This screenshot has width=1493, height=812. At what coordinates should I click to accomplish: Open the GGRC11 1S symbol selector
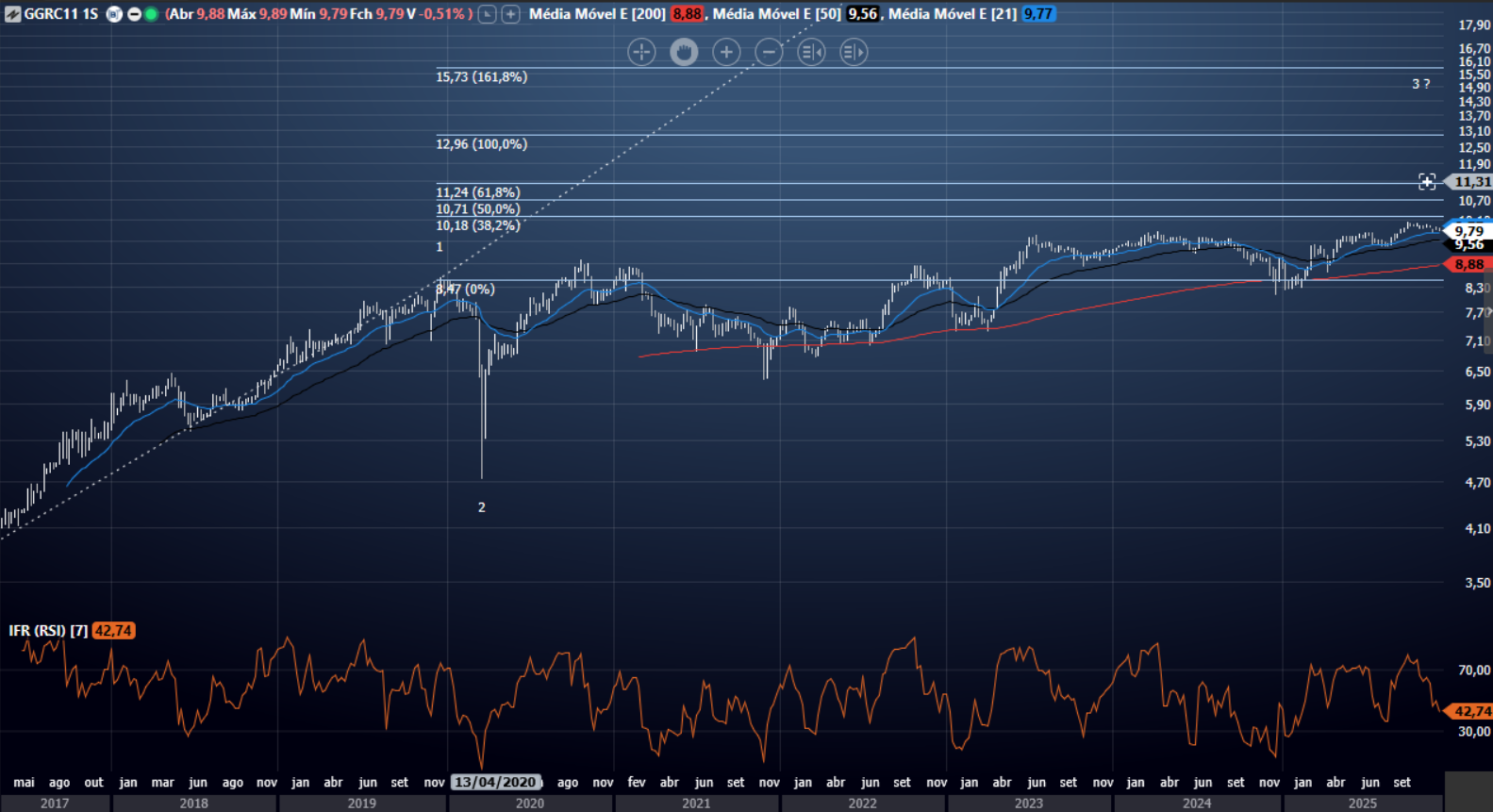pyautogui.click(x=60, y=14)
